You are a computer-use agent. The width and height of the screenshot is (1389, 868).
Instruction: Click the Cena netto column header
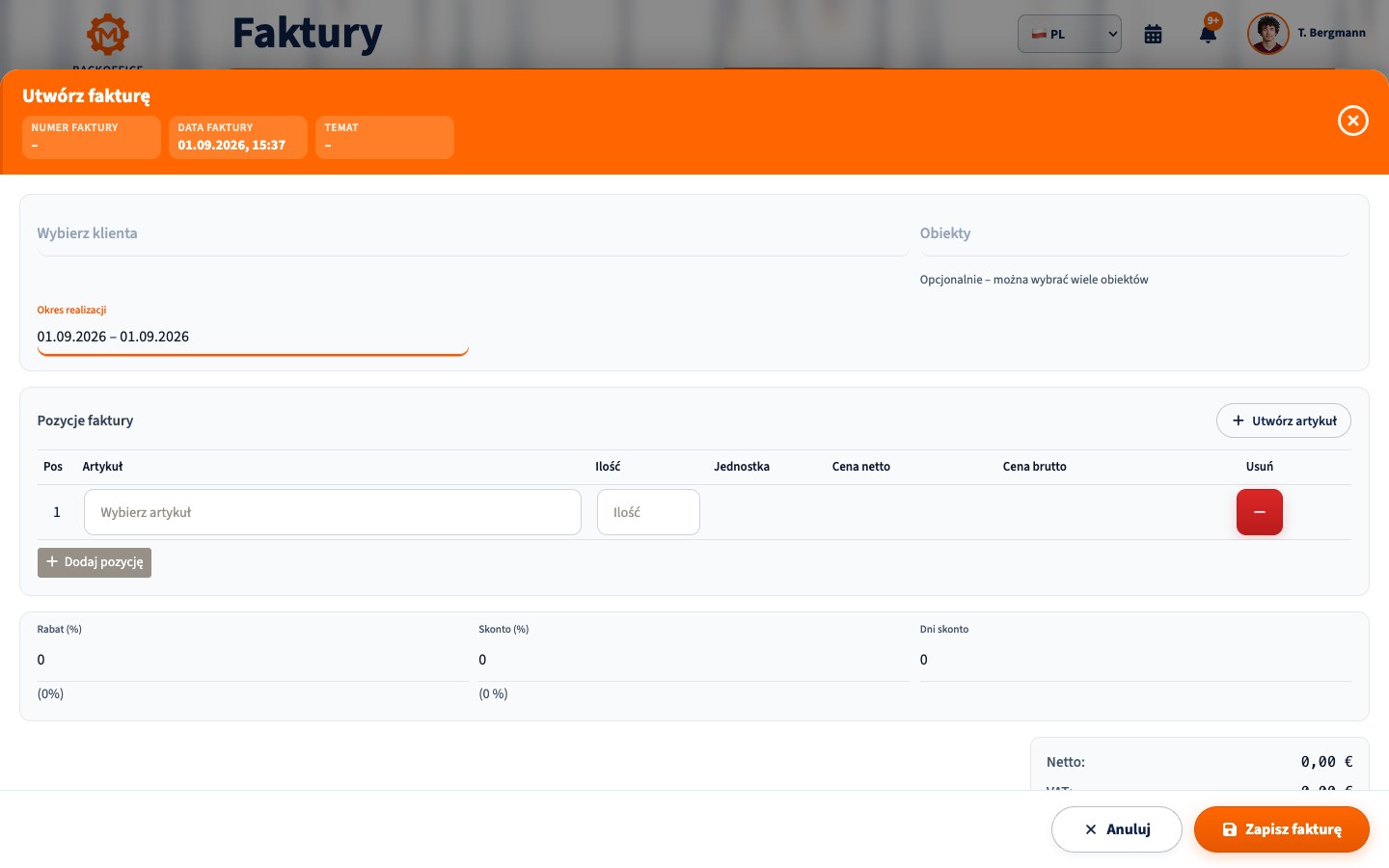861,467
